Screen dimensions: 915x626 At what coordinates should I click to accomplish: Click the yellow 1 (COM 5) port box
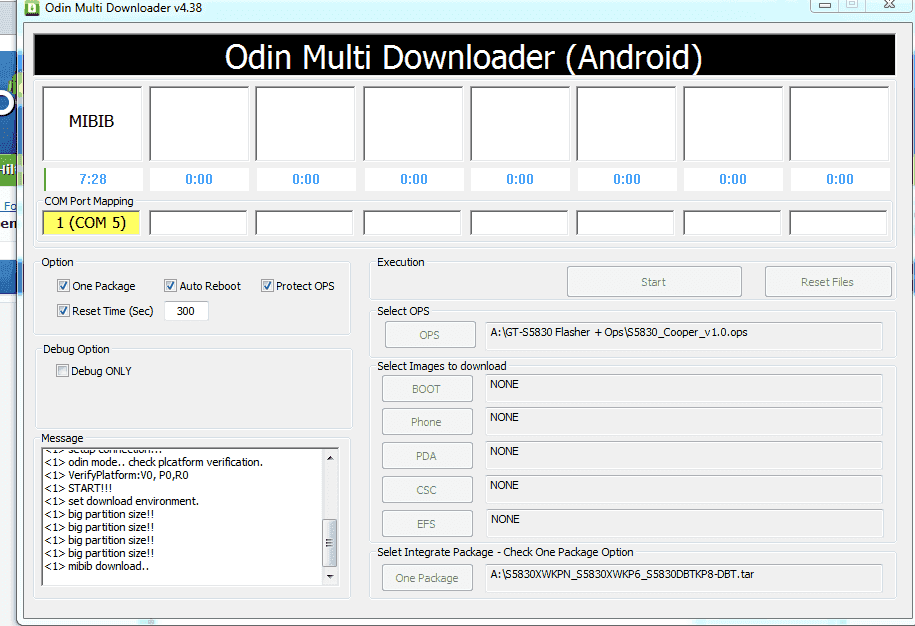pos(91,223)
